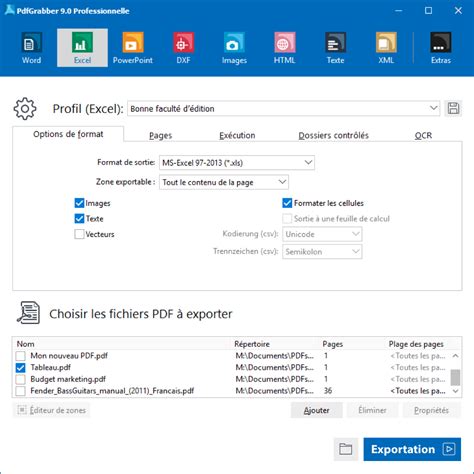Click the profile settings gear icon

coord(25,109)
